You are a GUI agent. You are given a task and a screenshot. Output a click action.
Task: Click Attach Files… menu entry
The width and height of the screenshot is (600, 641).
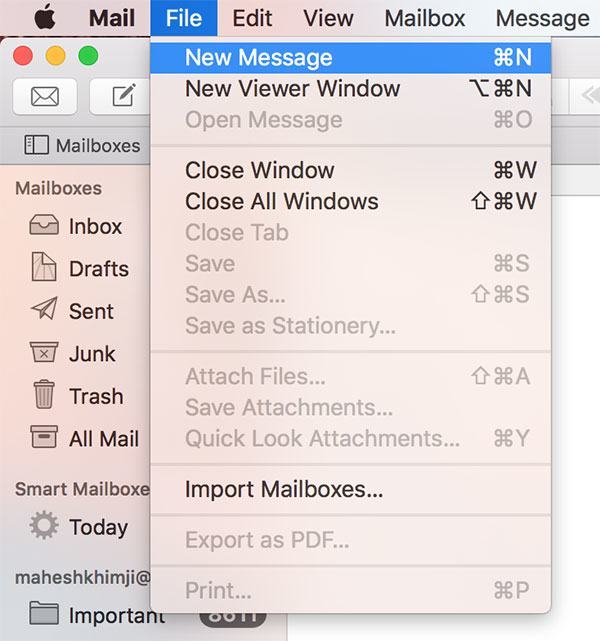coord(351,376)
